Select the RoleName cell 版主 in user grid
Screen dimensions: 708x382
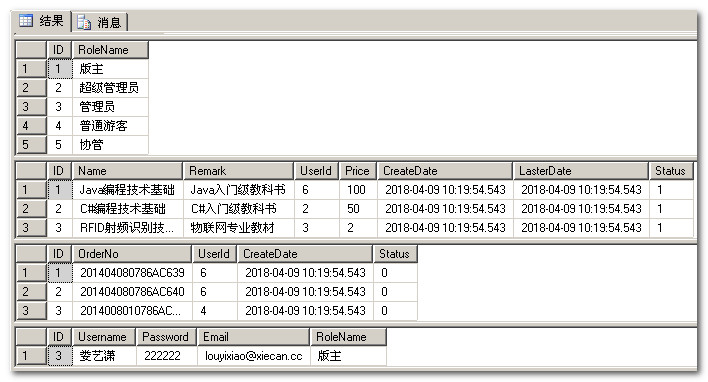click(348, 356)
